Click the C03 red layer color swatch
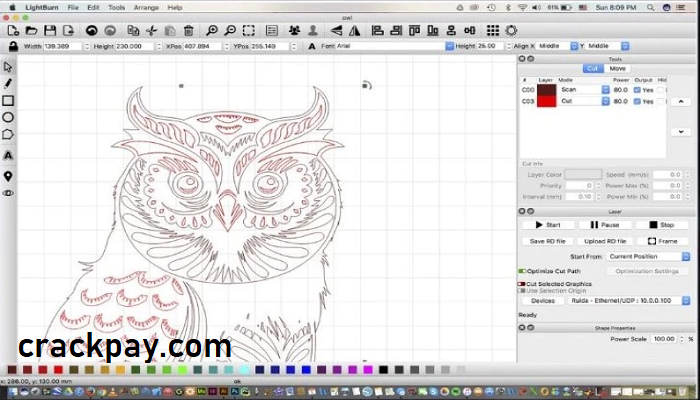The image size is (700, 400). [546, 101]
